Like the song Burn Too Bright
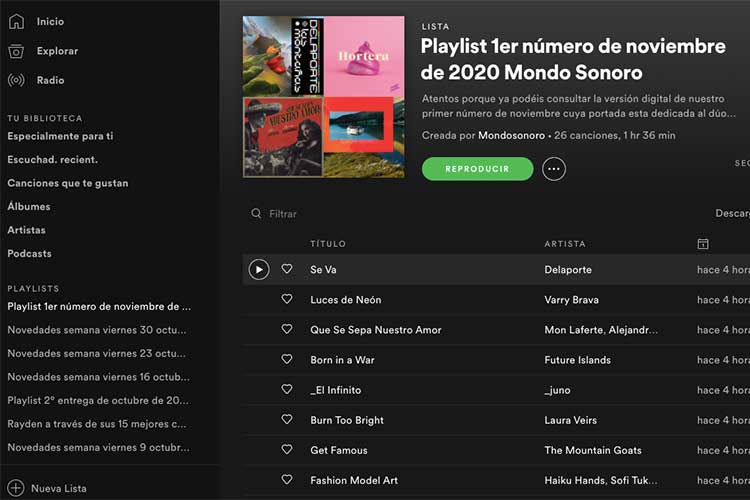750x500 pixels. pos(287,420)
